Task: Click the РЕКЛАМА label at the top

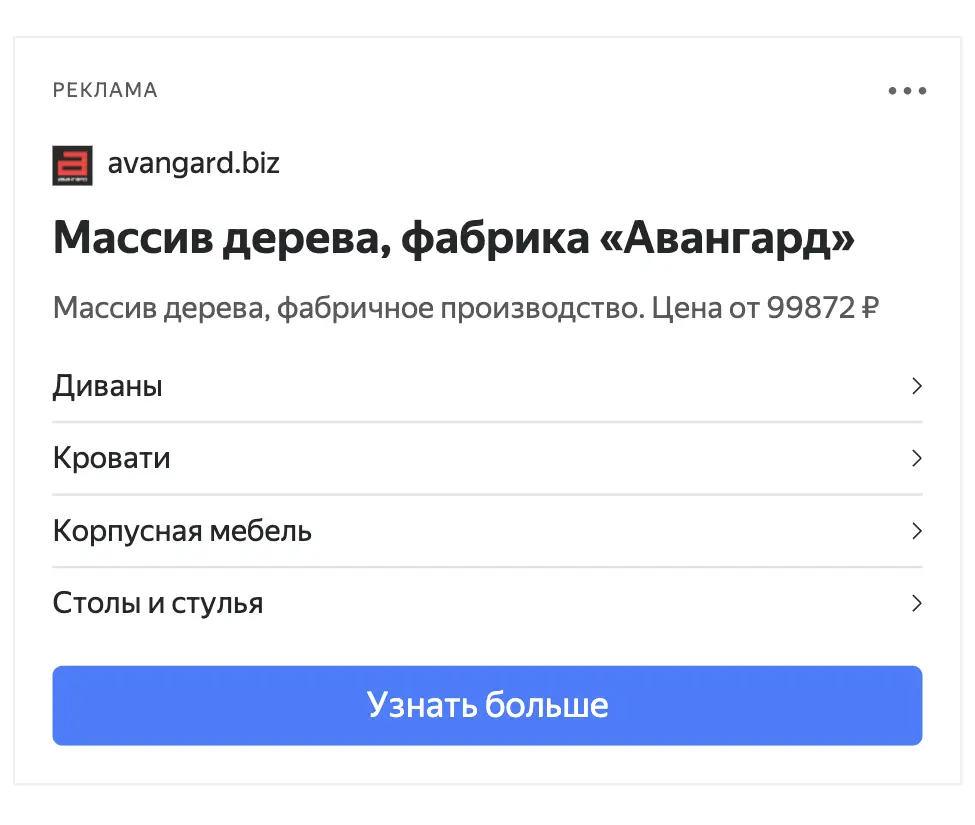Action: coord(105,90)
